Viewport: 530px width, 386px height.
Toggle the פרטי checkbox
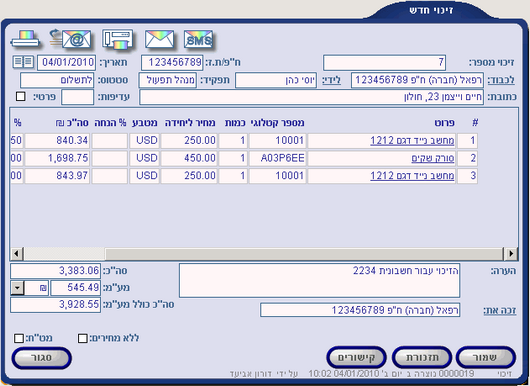21,97
